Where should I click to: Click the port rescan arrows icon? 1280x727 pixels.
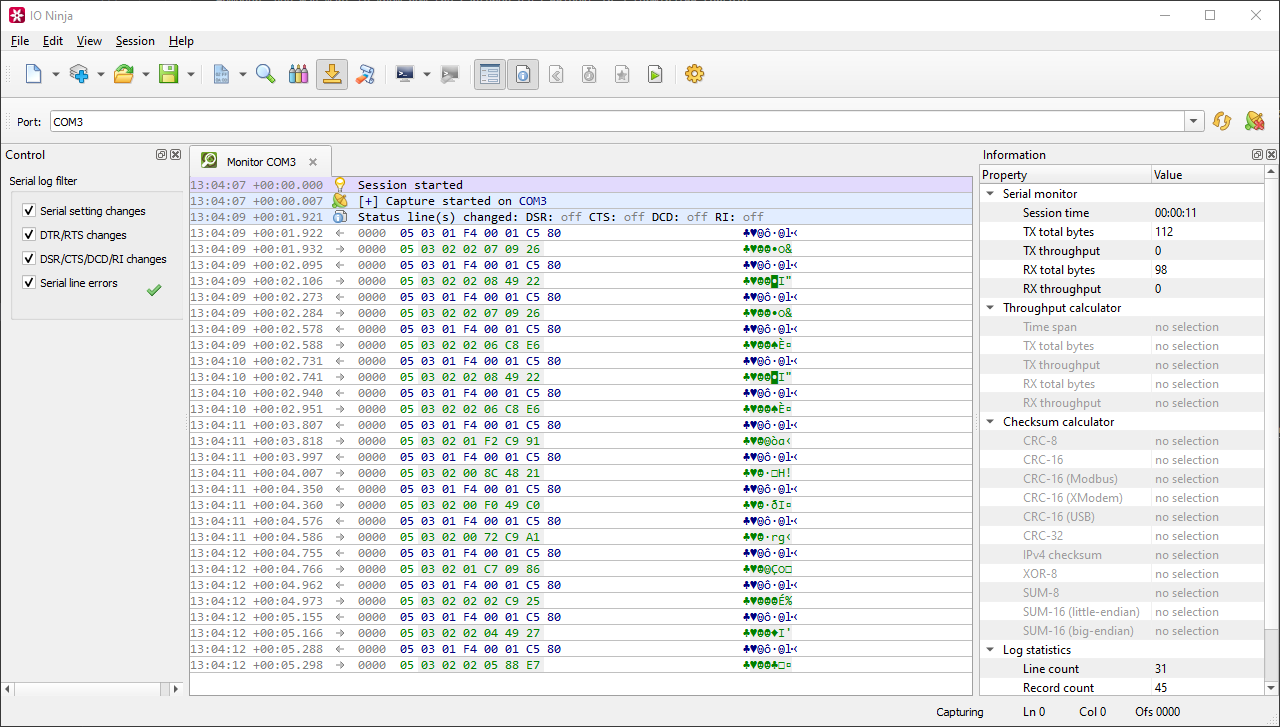(1222, 121)
